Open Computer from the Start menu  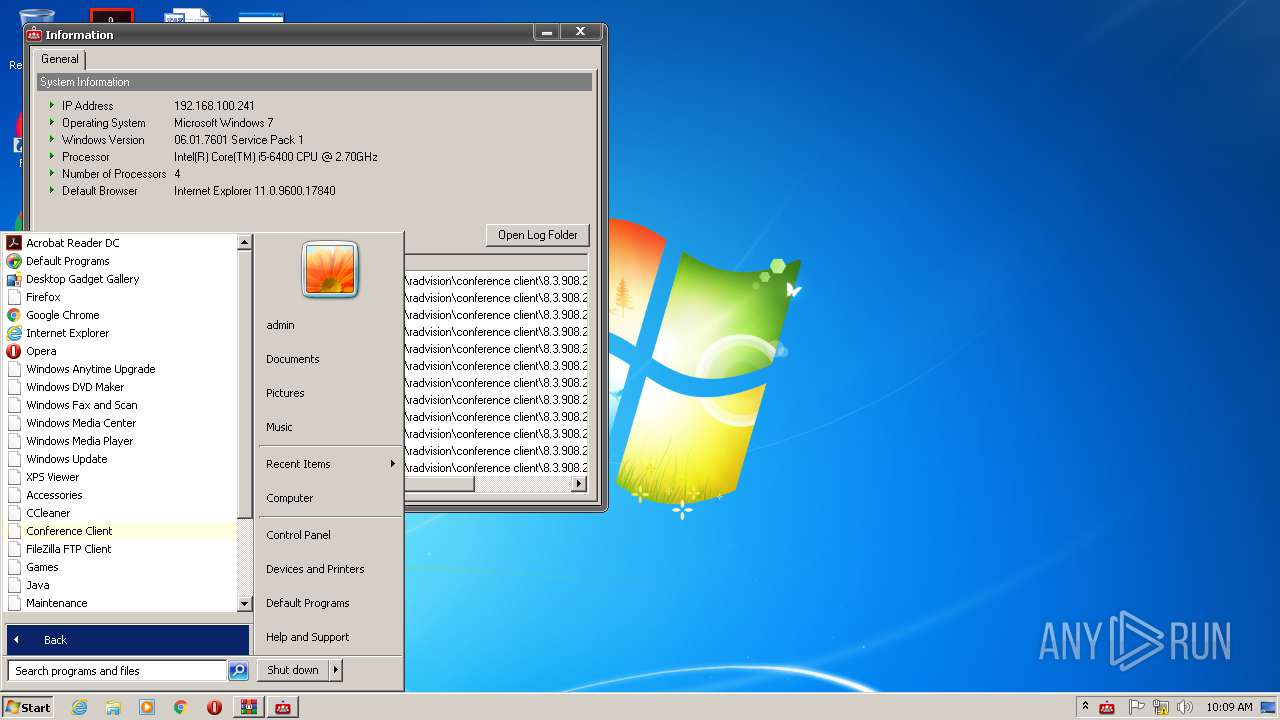(x=290, y=498)
